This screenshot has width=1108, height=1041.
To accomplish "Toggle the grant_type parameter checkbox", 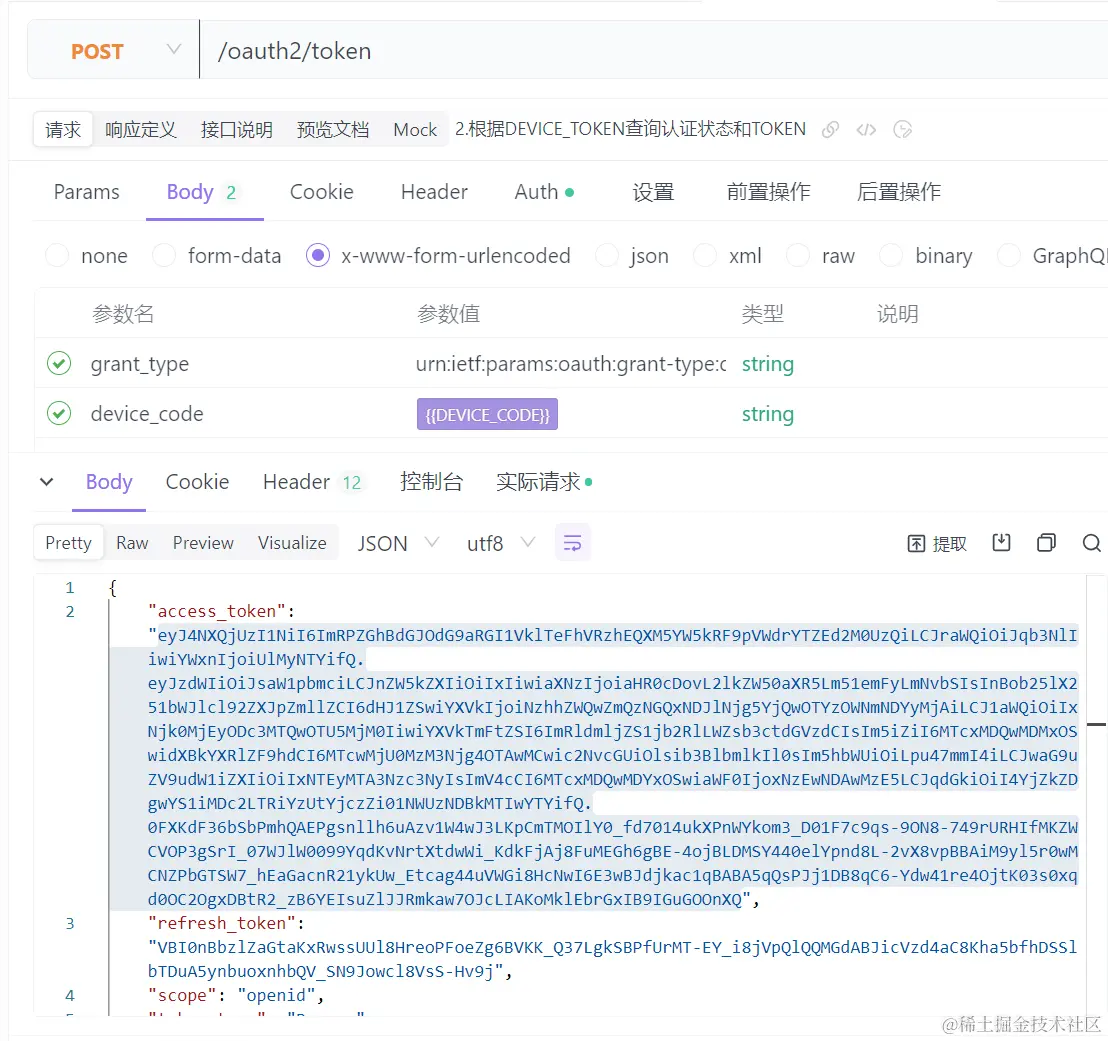I will coord(59,363).
